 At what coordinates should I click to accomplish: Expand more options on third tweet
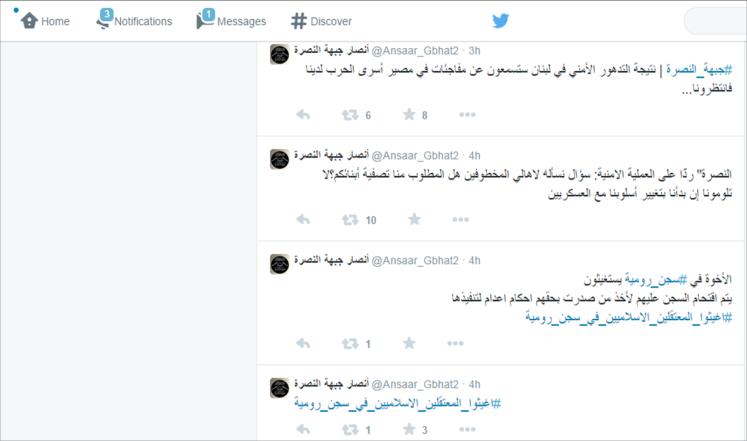[455, 343]
